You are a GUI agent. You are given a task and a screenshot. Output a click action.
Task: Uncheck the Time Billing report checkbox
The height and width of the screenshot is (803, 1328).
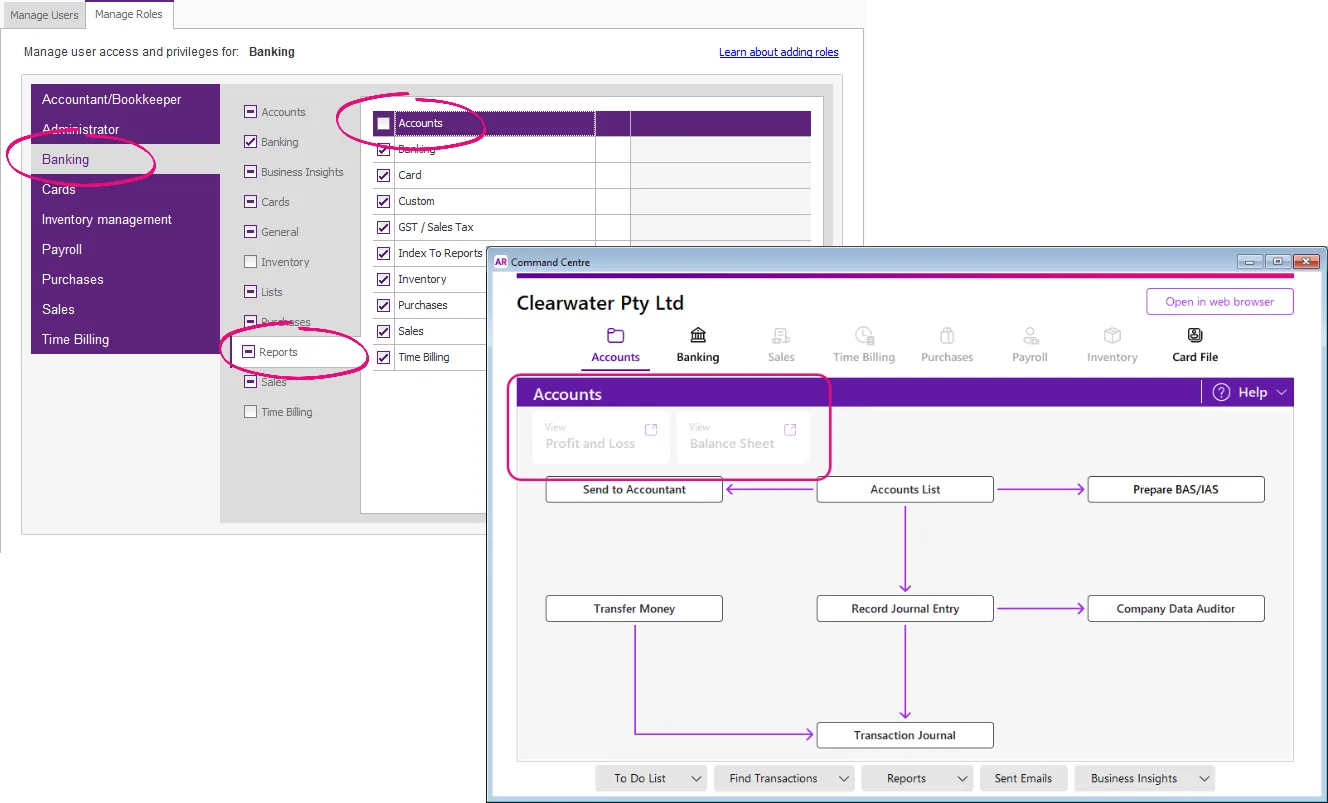pos(383,357)
